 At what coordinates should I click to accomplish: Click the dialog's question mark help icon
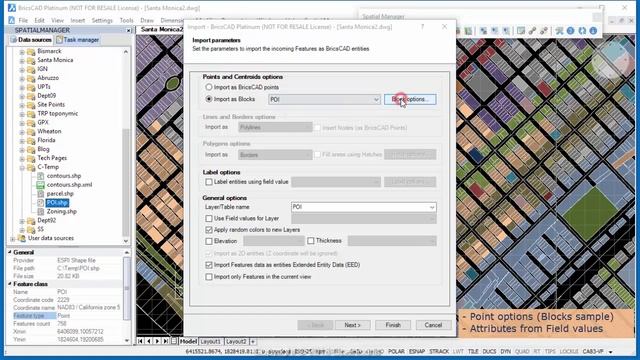422,27
